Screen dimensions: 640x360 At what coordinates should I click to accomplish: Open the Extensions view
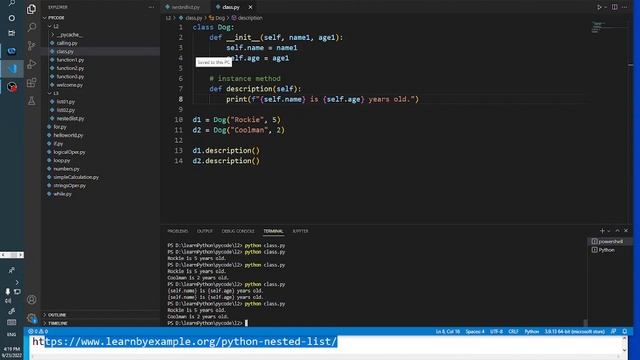point(31,82)
